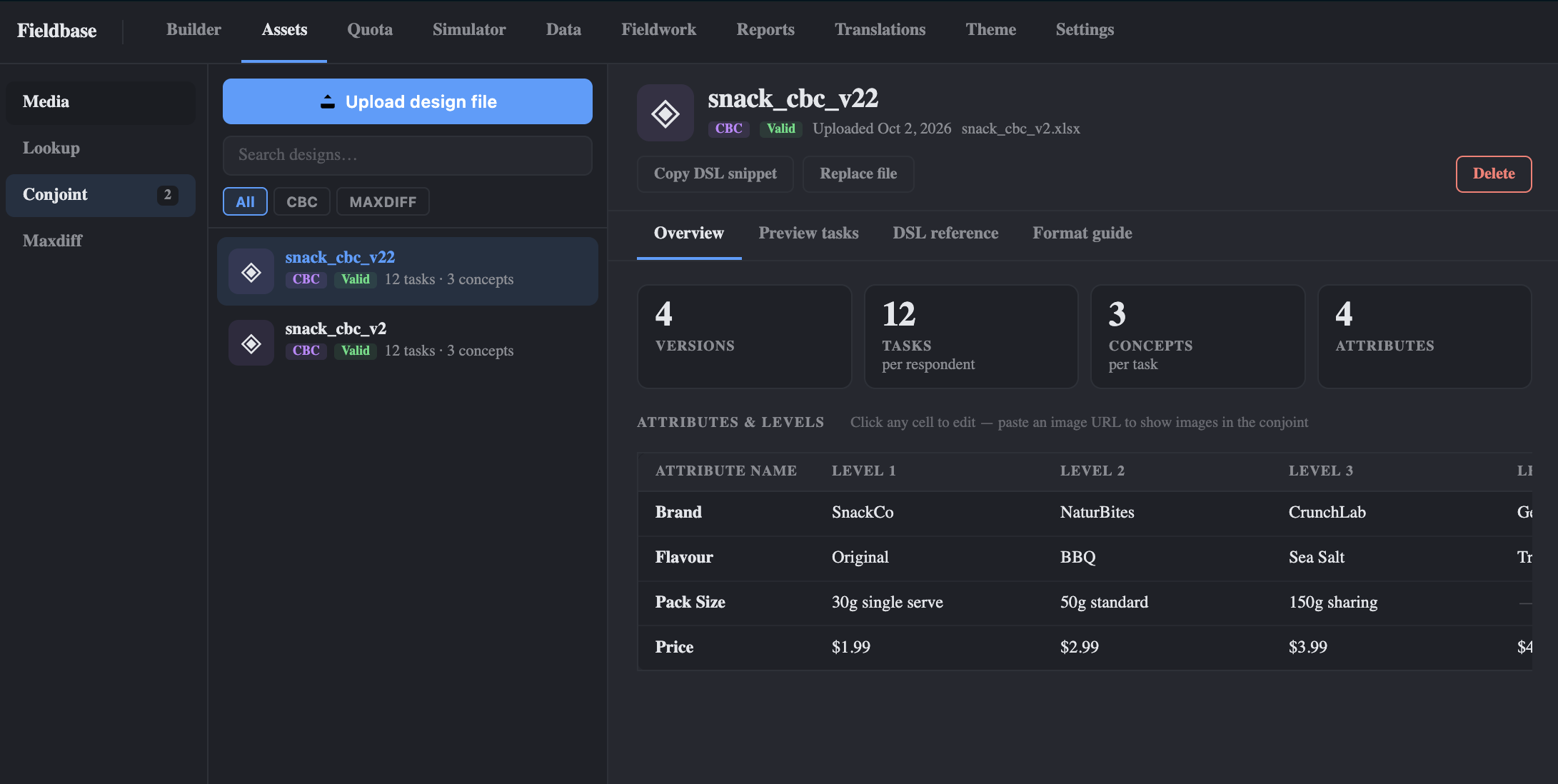This screenshot has height=784, width=1558.
Task: Select the All filter chip
Action: pyautogui.click(x=245, y=201)
